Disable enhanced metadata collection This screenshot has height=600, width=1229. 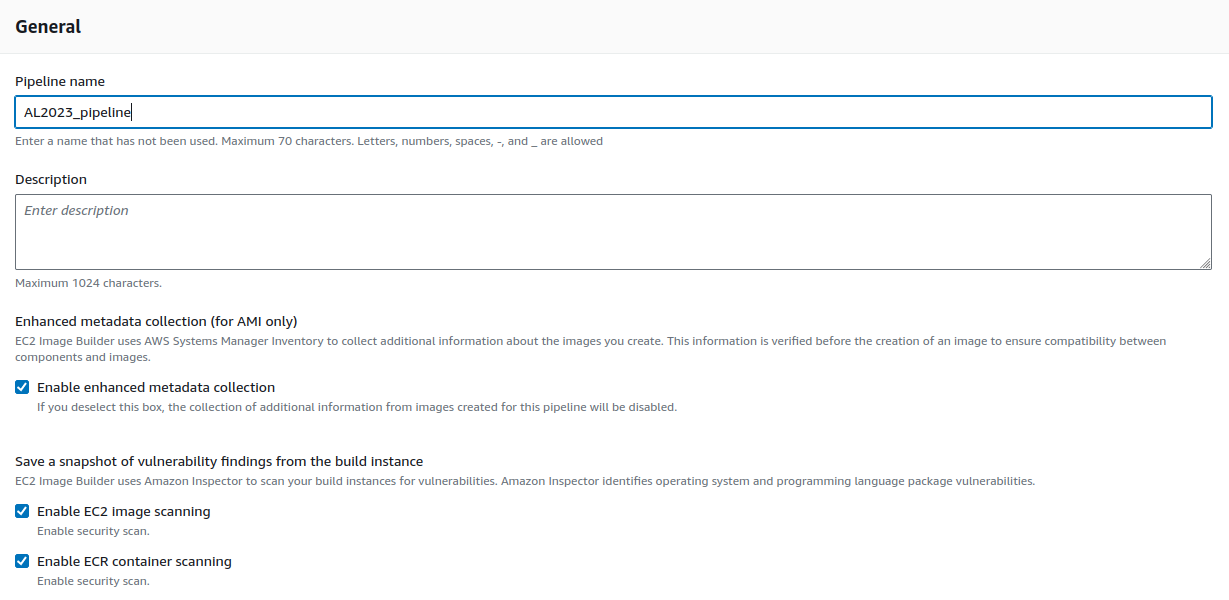coord(22,387)
